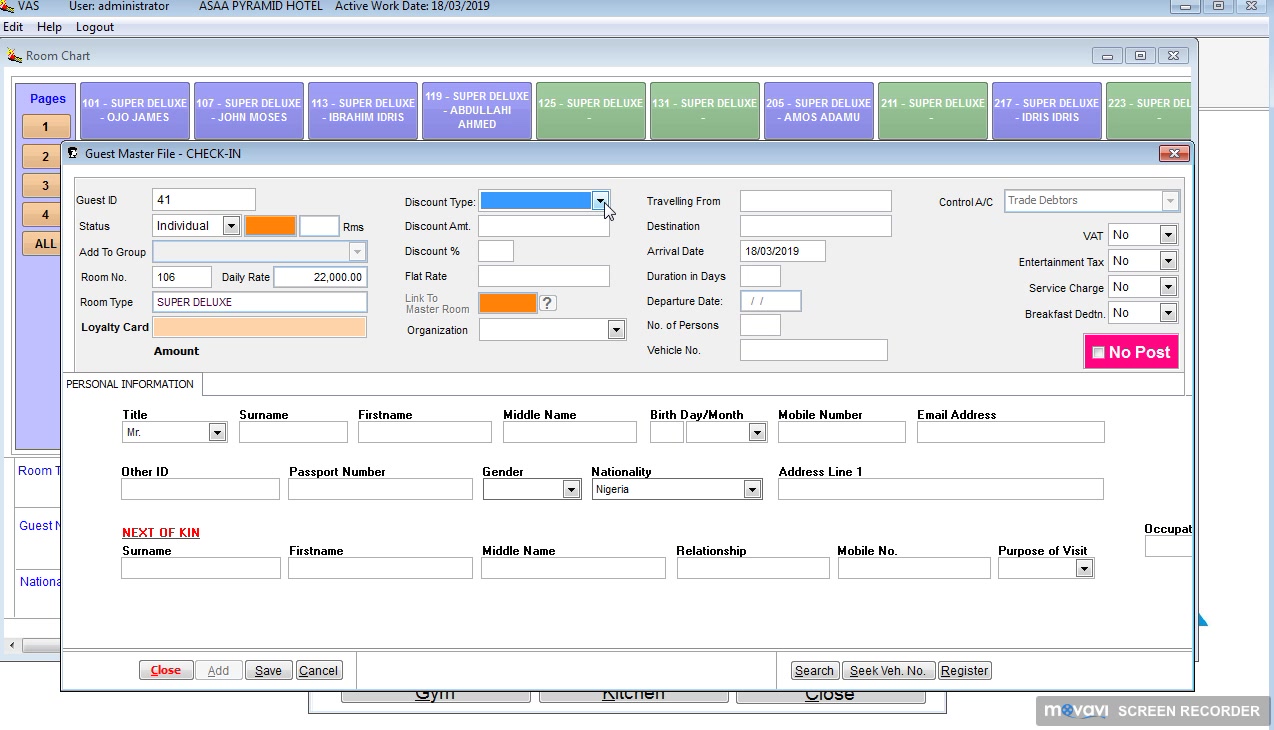Open the Nationality Nigeria dropdown
This screenshot has width=1274, height=730.
[752, 490]
